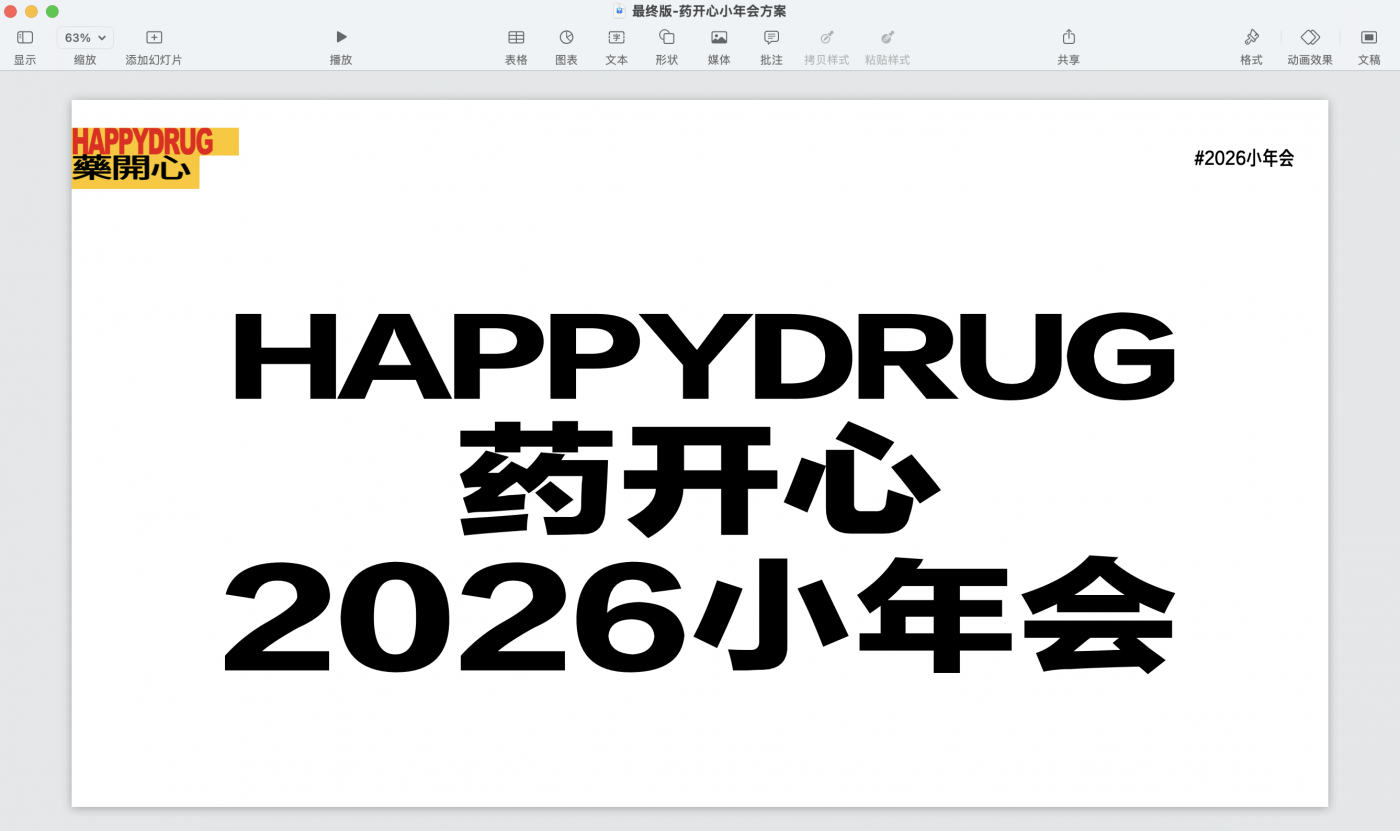Open the Shape (形状) menu
1400x831 pixels.
pyautogui.click(x=666, y=38)
